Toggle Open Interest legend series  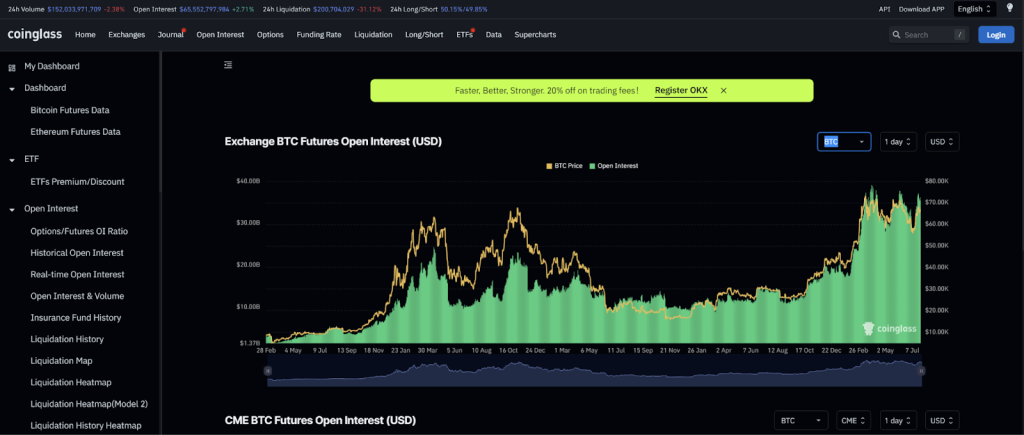coord(614,166)
